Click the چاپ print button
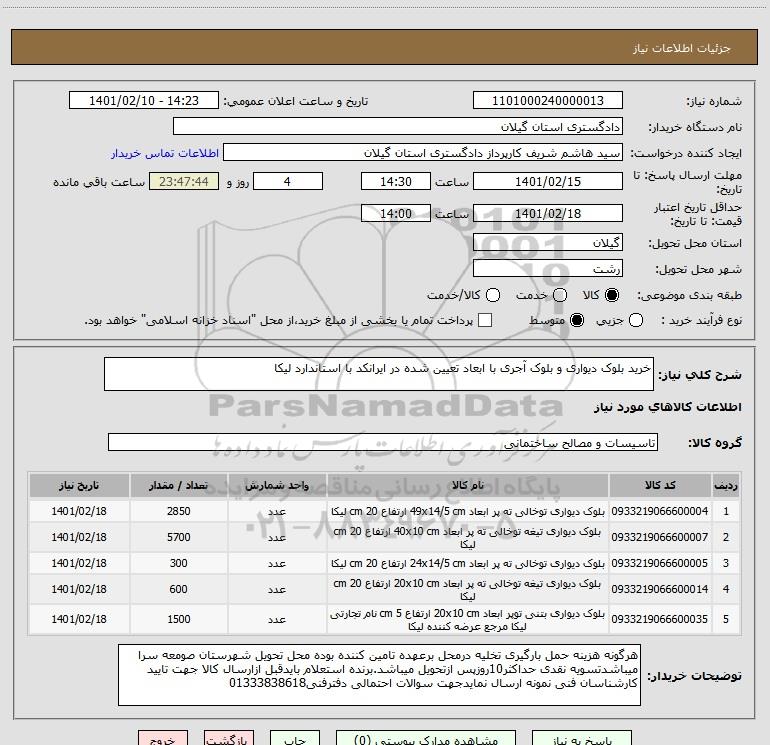The height and width of the screenshot is (745, 770). pos(295,739)
